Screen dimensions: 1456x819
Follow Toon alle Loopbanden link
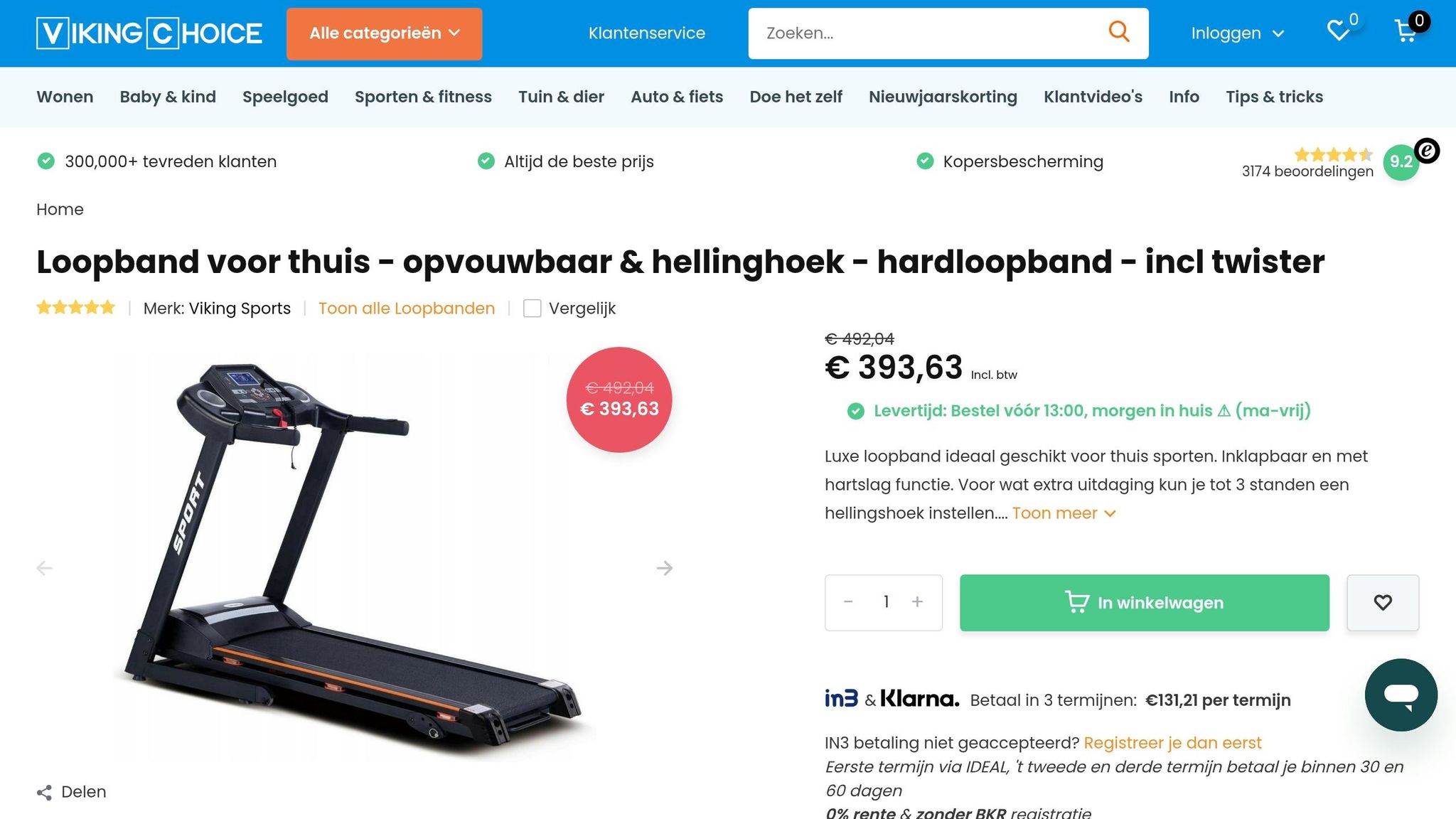pyautogui.click(x=407, y=309)
